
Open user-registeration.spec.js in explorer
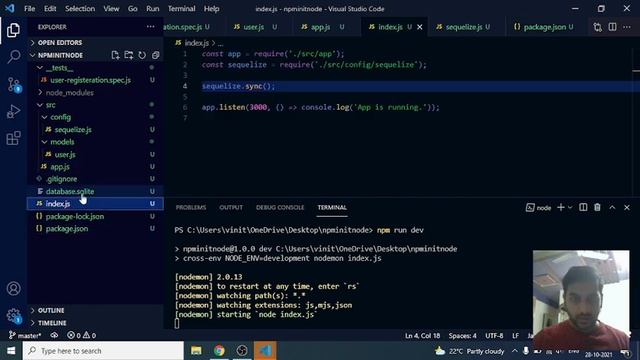pyautogui.click(x=91, y=80)
